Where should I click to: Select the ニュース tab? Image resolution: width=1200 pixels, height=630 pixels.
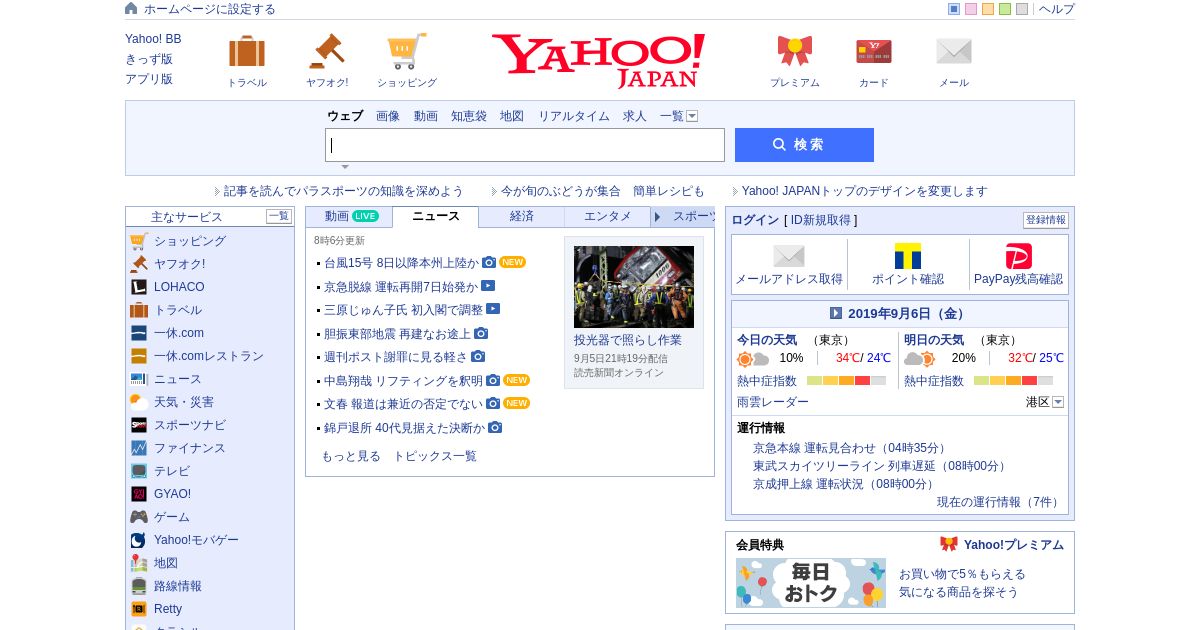click(x=436, y=216)
